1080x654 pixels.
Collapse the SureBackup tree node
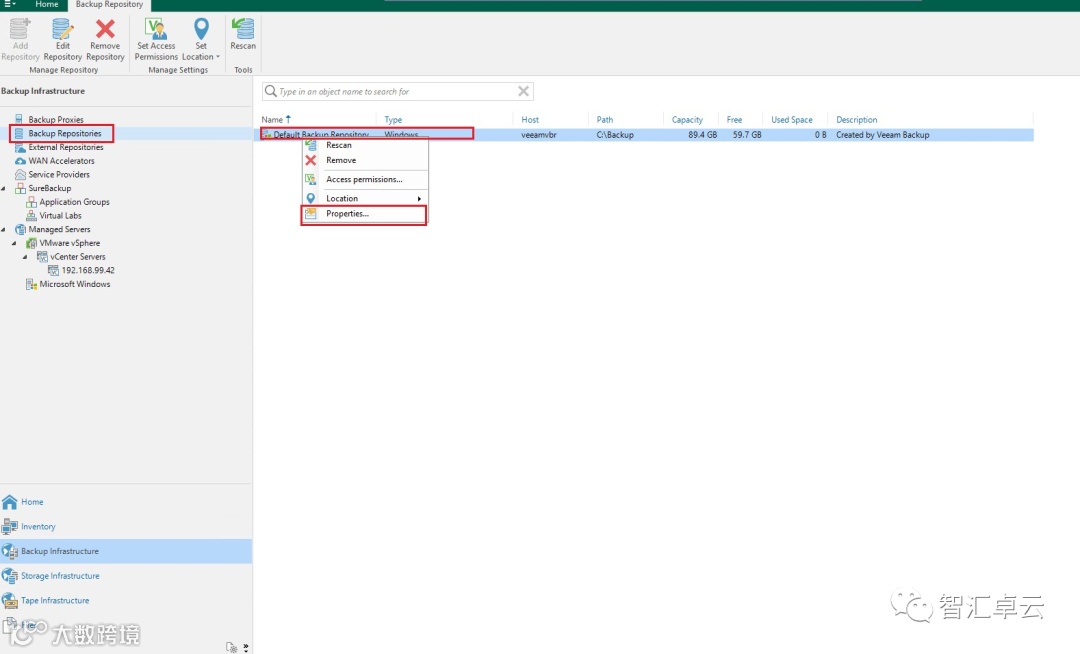click(4, 189)
